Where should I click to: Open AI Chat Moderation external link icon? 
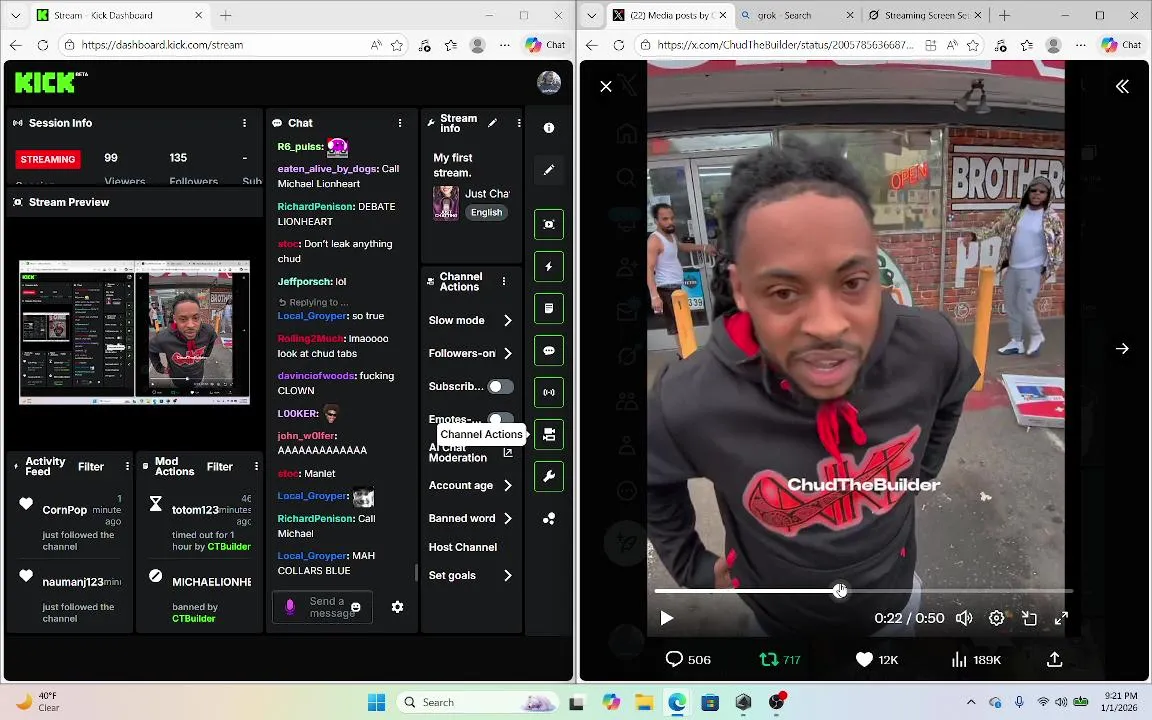(x=508, y=453)
